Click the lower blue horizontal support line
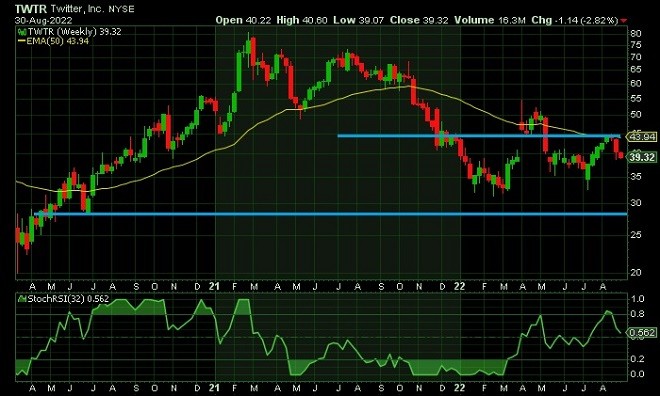 [331, 214]
